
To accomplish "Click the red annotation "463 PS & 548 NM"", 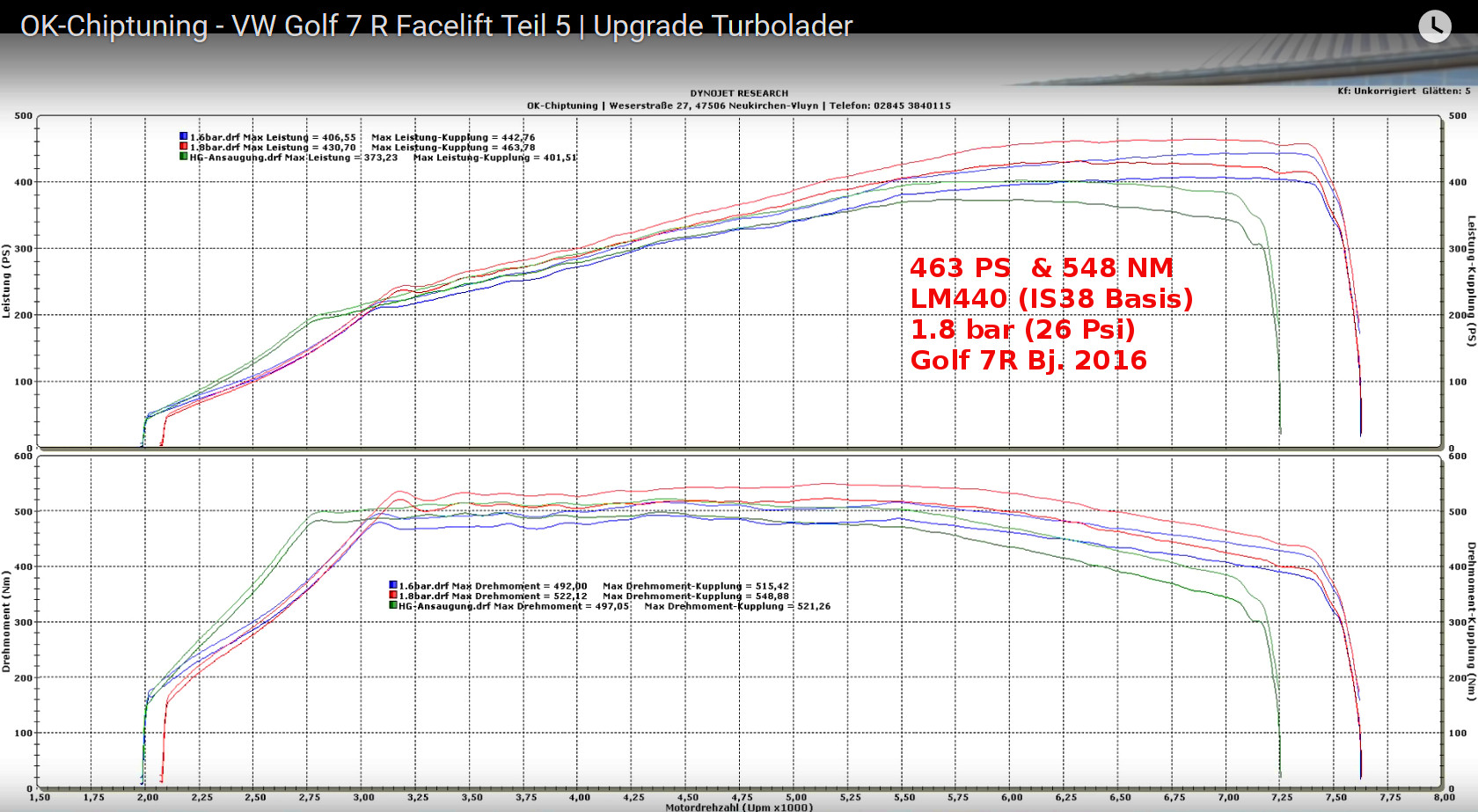I will 1042,267.
